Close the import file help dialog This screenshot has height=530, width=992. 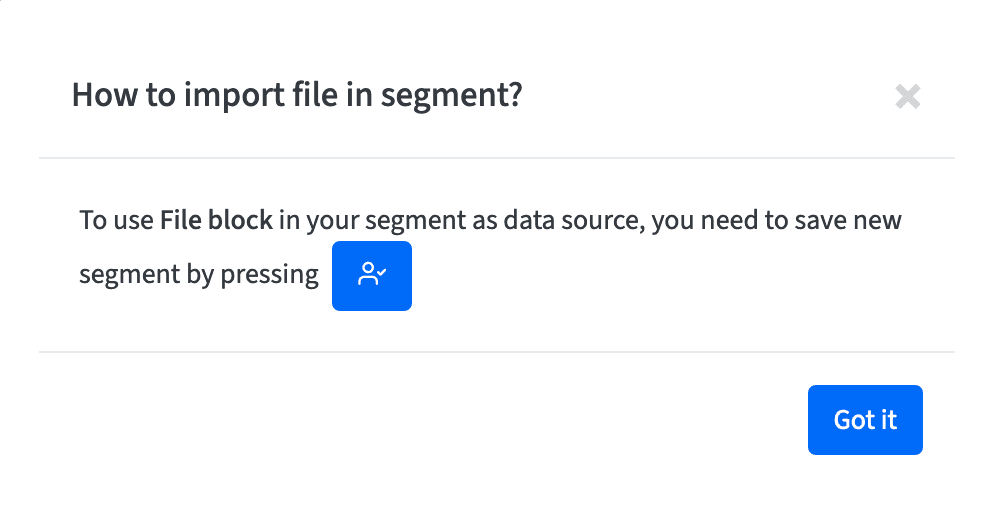pyautogui.click(x=907, y=97)
